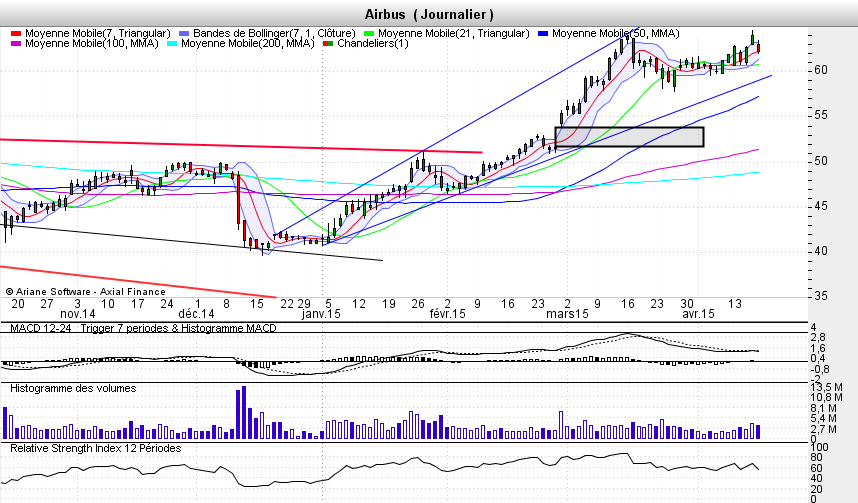Select the 'Moyenne Mobile(21, Triangular)' legend label
The image size is (858, 503).
pos(454,33)
